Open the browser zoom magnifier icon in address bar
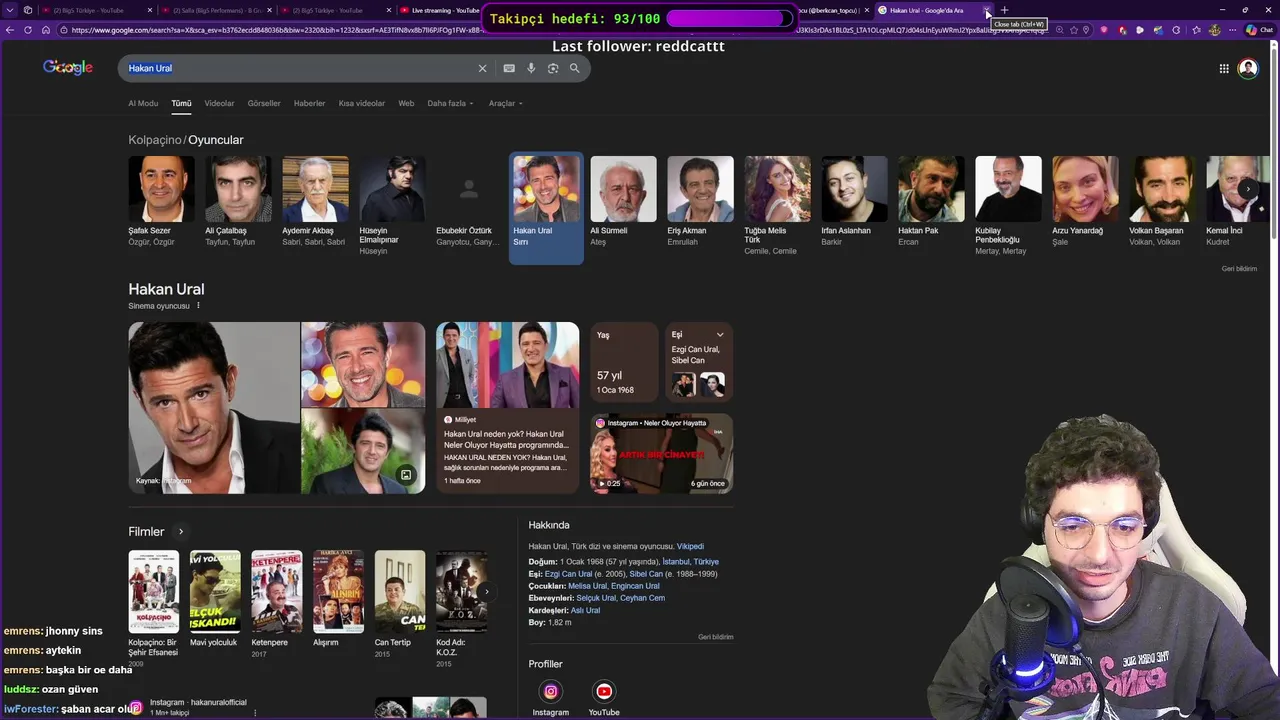Viewport: 1280px width, 720px height. pos(1059,30)
